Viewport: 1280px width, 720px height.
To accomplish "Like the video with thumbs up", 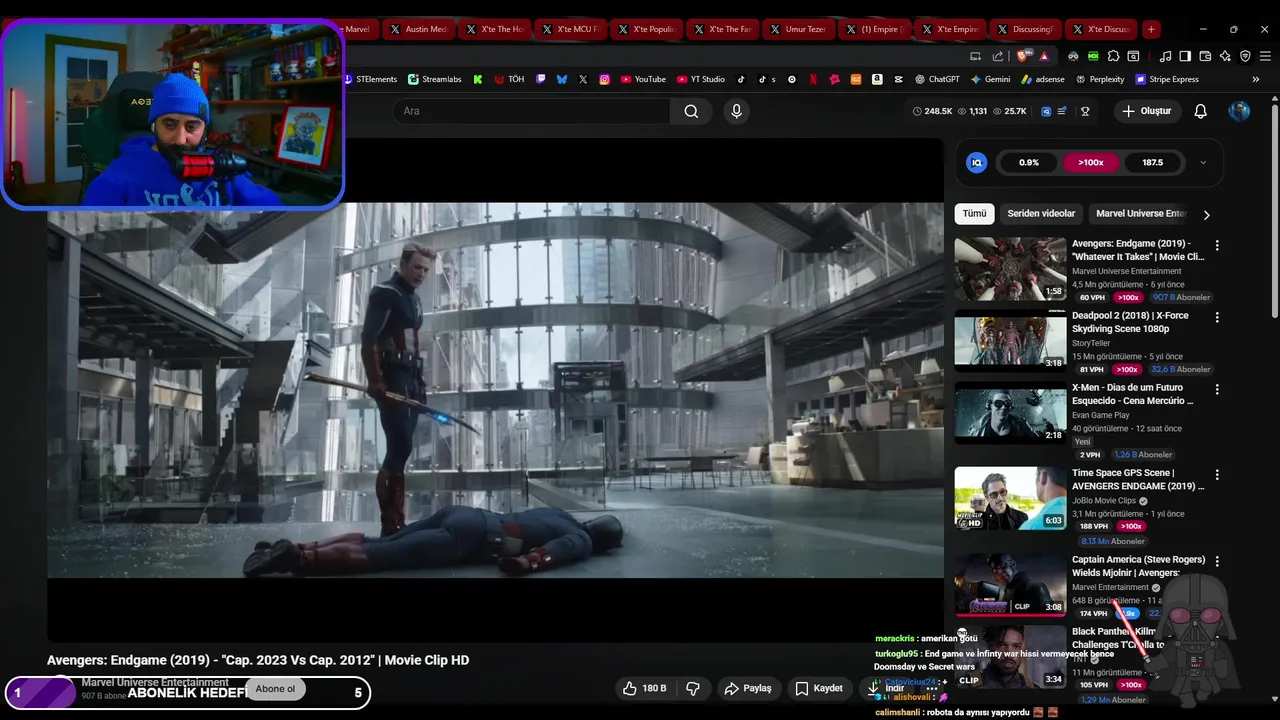I will 644,689.
